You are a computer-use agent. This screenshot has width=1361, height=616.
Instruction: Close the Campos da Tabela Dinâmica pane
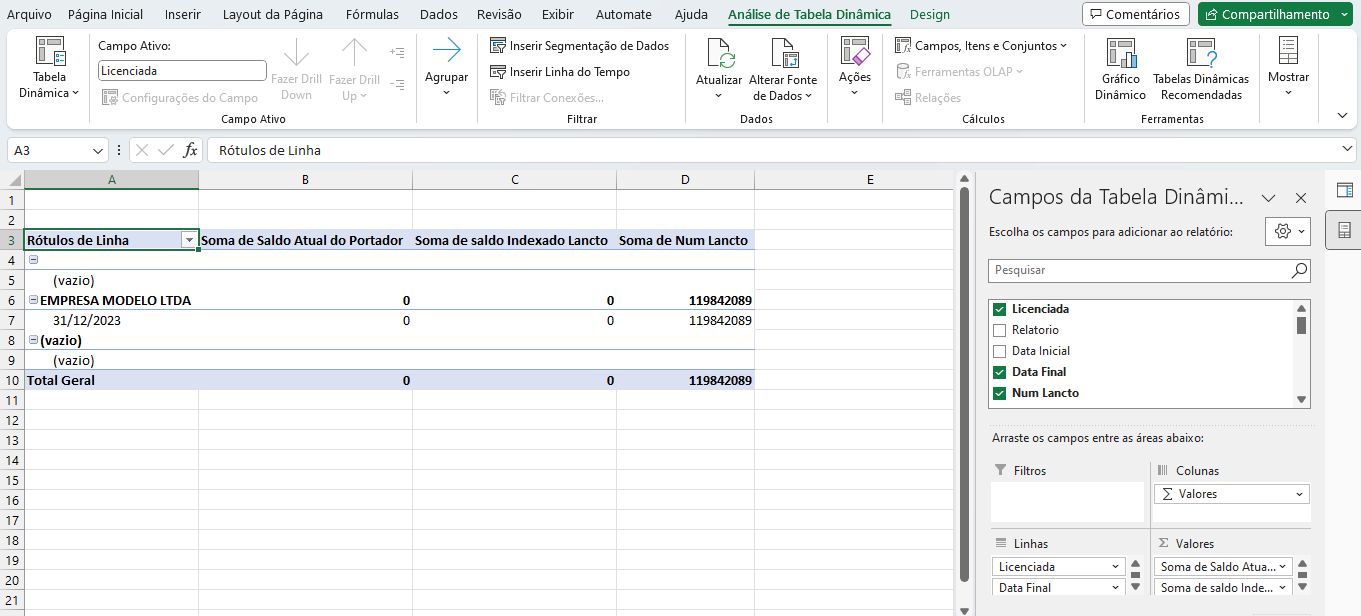pyautogui.click(x=1301, y=198)
